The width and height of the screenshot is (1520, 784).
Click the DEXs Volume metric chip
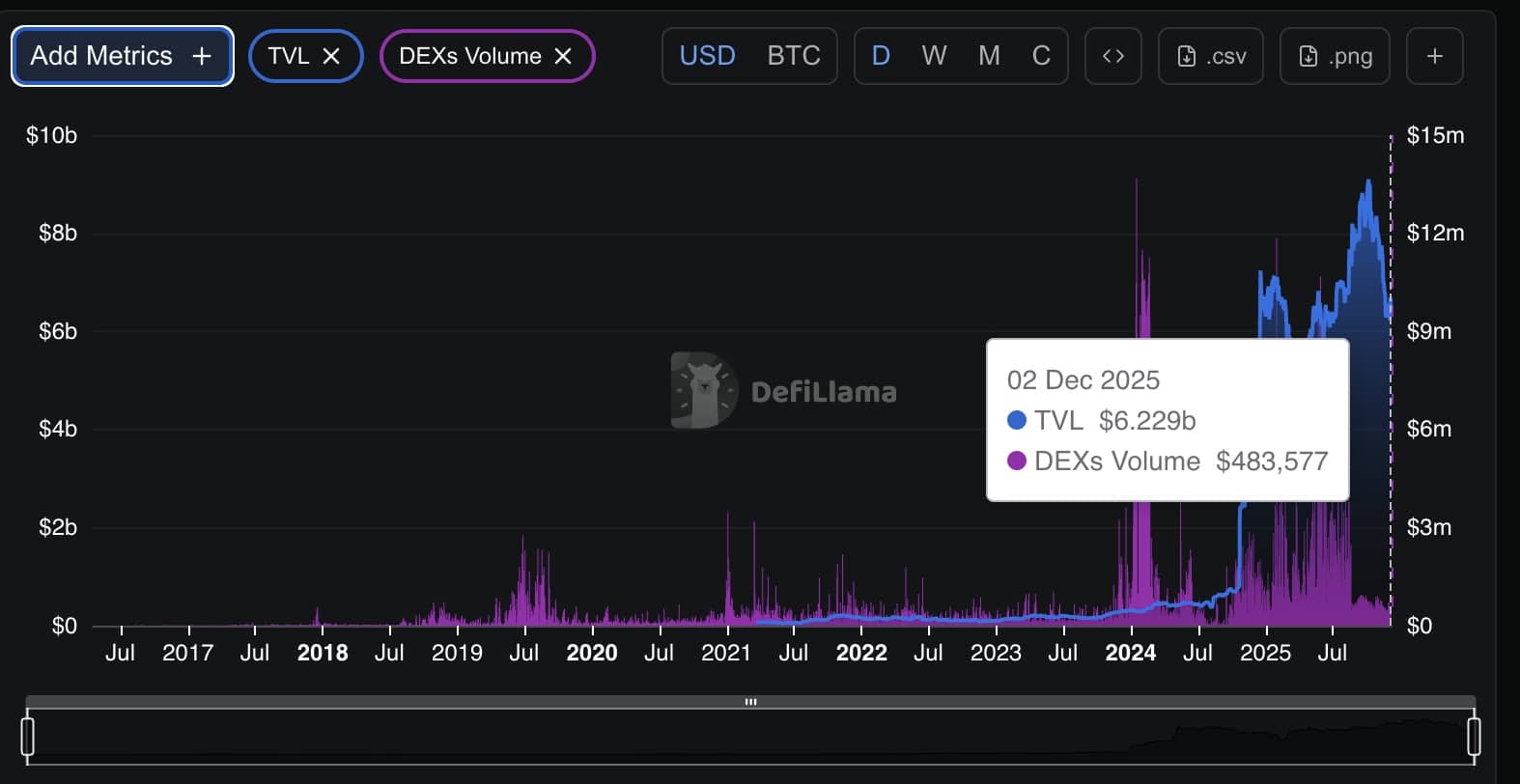point(470,56)
